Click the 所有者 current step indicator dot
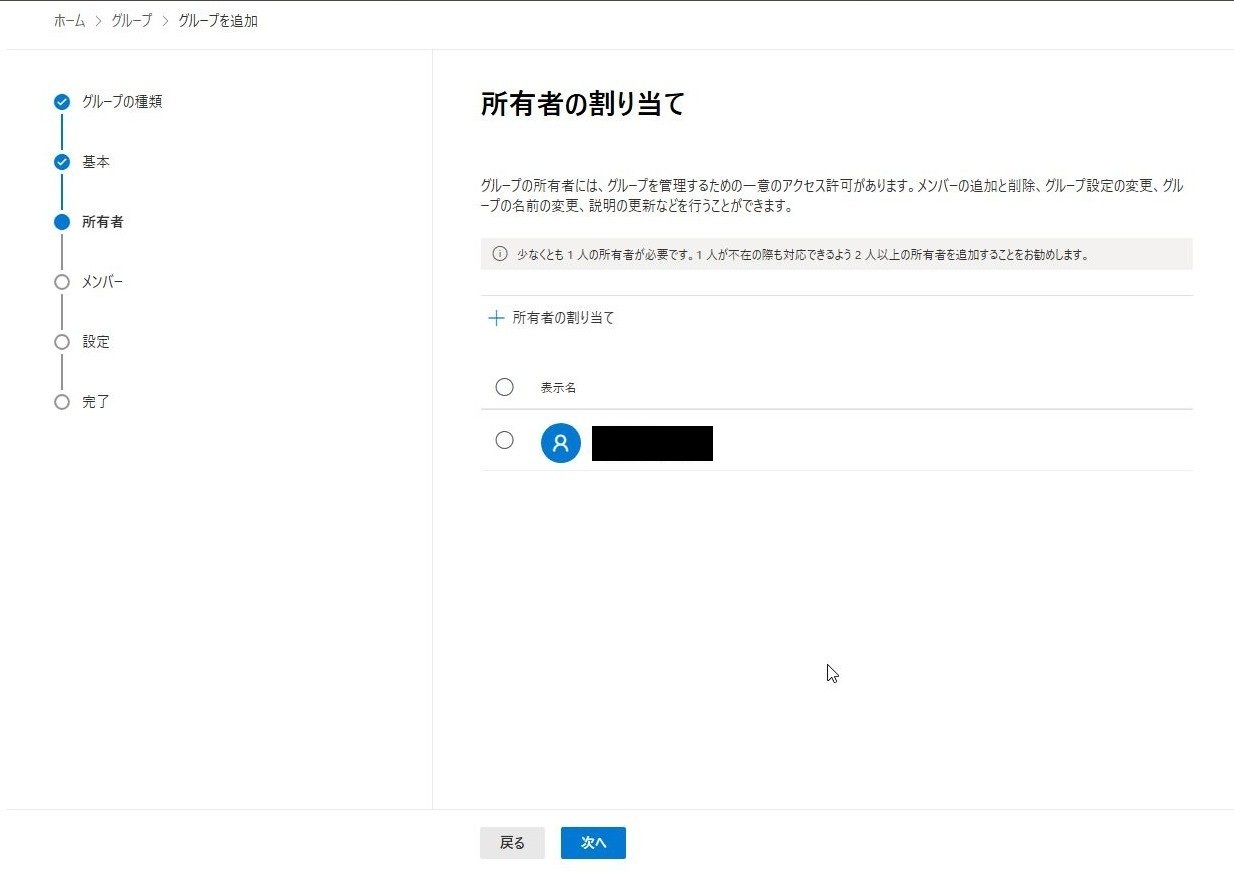This screenshot has height=872, width=1234. (62, 222)
